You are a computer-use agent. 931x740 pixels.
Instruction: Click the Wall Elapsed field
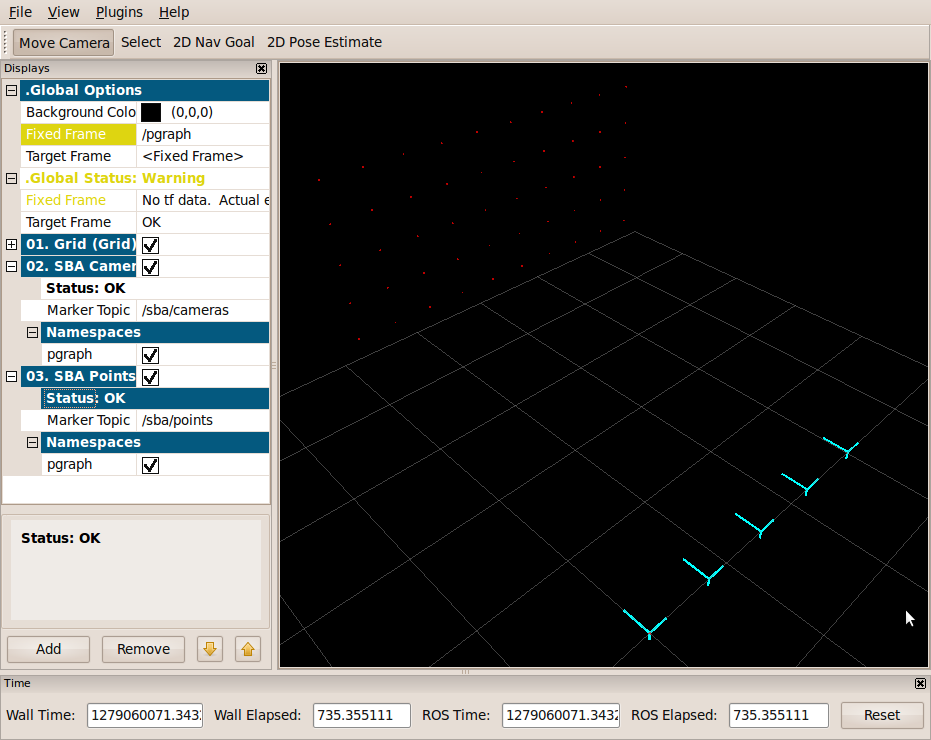coord(362,715)
